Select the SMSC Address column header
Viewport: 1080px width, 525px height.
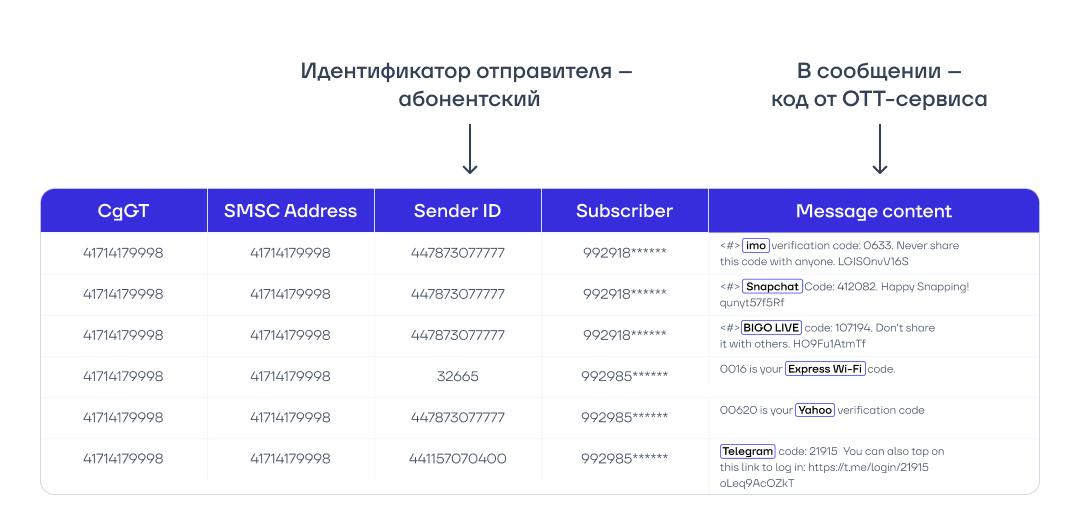290,211
